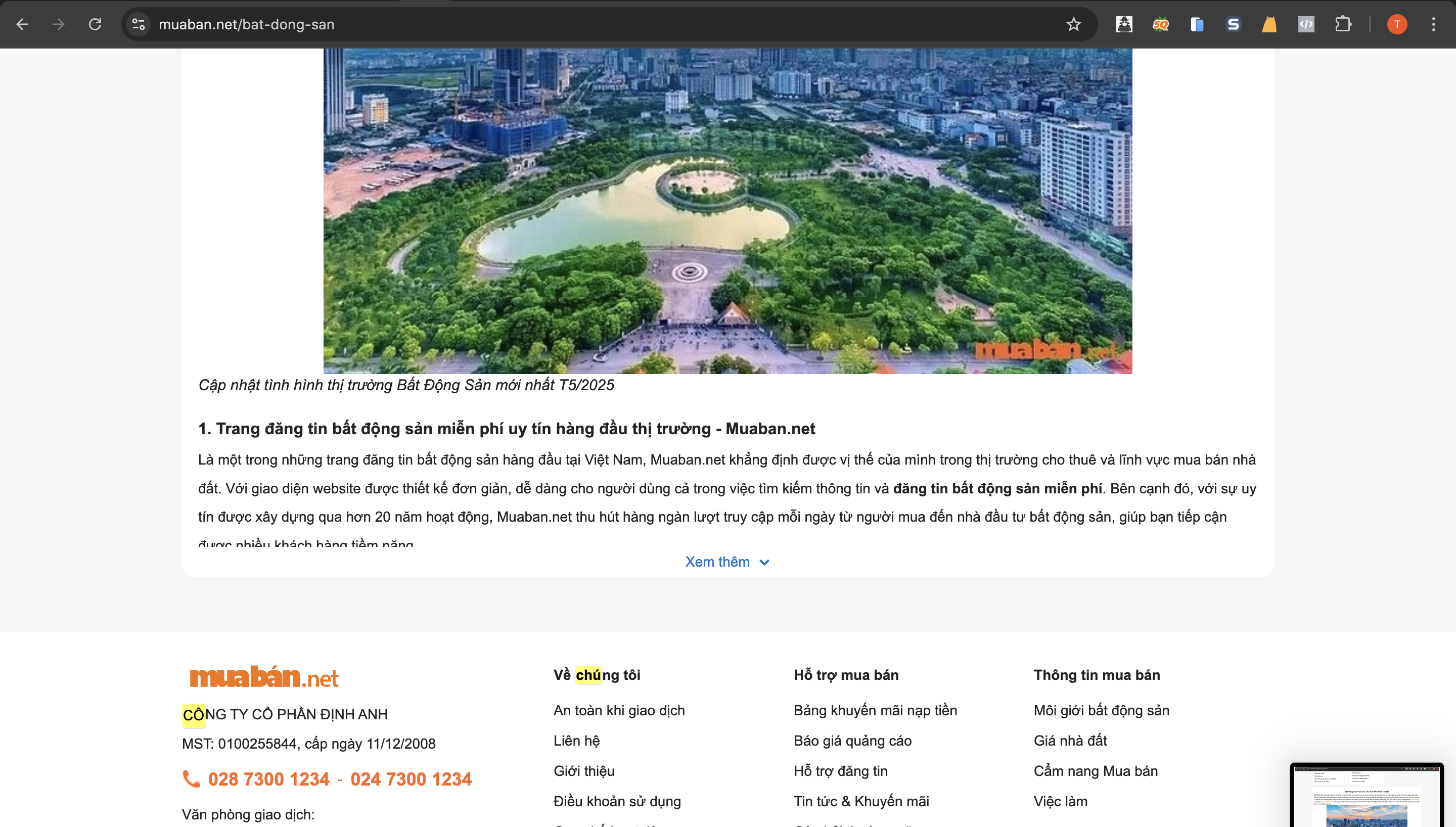Open Chrome three-dot menu
The image size is (1456, 827).
pyautogui.click(x=1433, y=24)
